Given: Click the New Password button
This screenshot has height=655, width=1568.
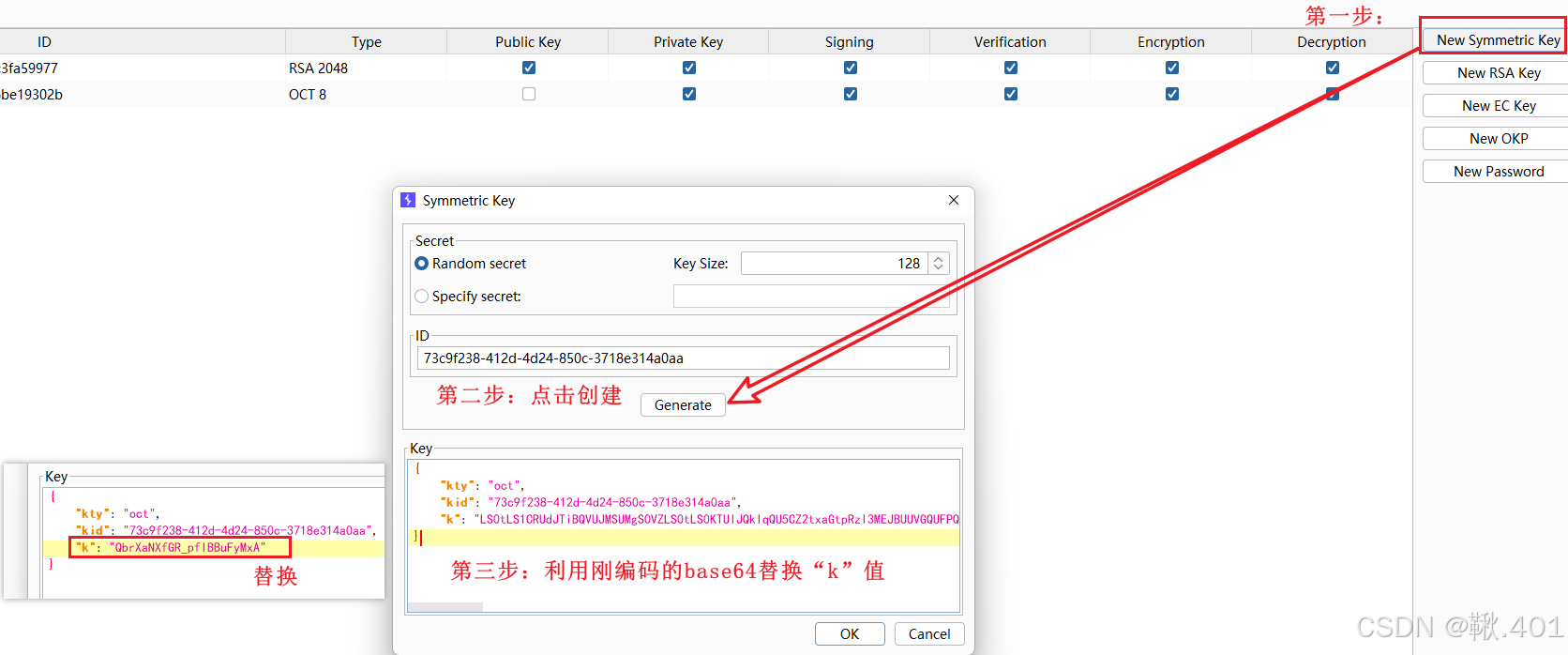Looking at the screenshot, I should 1495,172.
